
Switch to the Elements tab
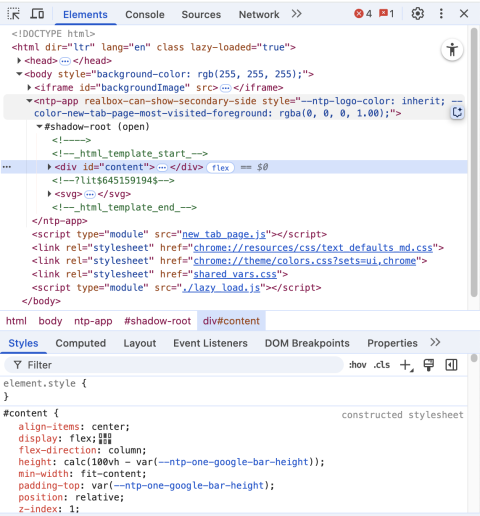pyautogui.click(x=85, y=15)
